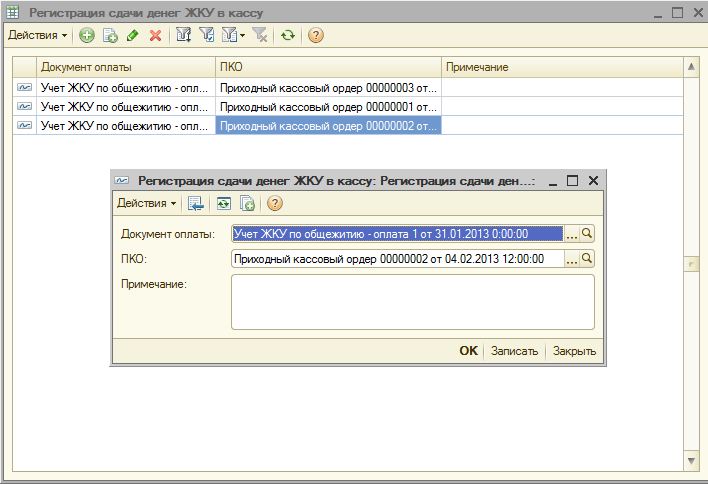
Task: Click the first filter icon in main toolbar
Action: (x=183, y=35)
